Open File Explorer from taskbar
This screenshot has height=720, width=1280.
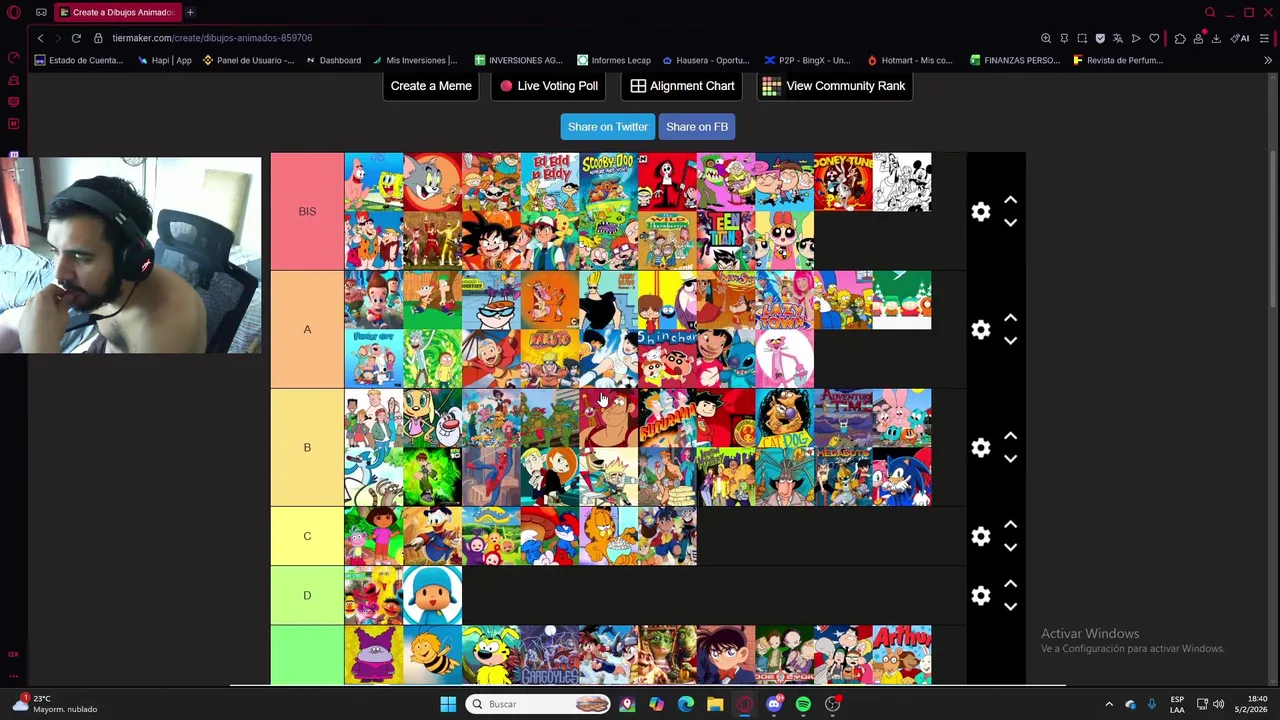tap(715, 704)
